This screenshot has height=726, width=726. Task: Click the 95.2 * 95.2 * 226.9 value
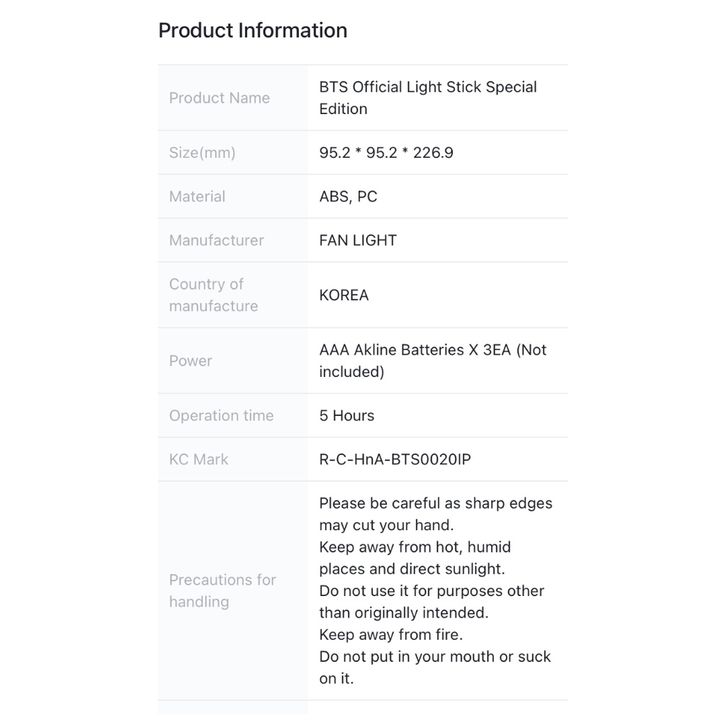click(x=386, y=152)
